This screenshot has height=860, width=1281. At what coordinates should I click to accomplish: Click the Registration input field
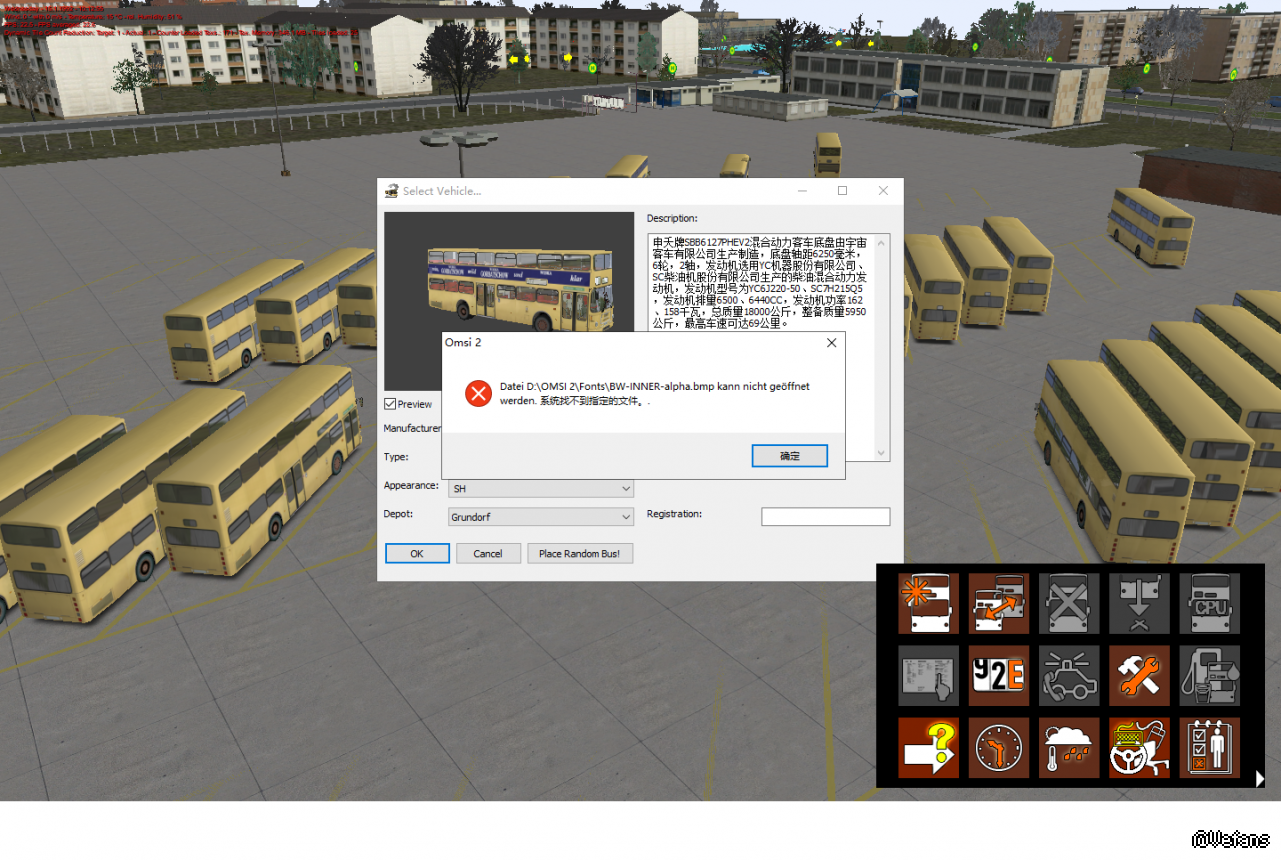tap(825, 517)
